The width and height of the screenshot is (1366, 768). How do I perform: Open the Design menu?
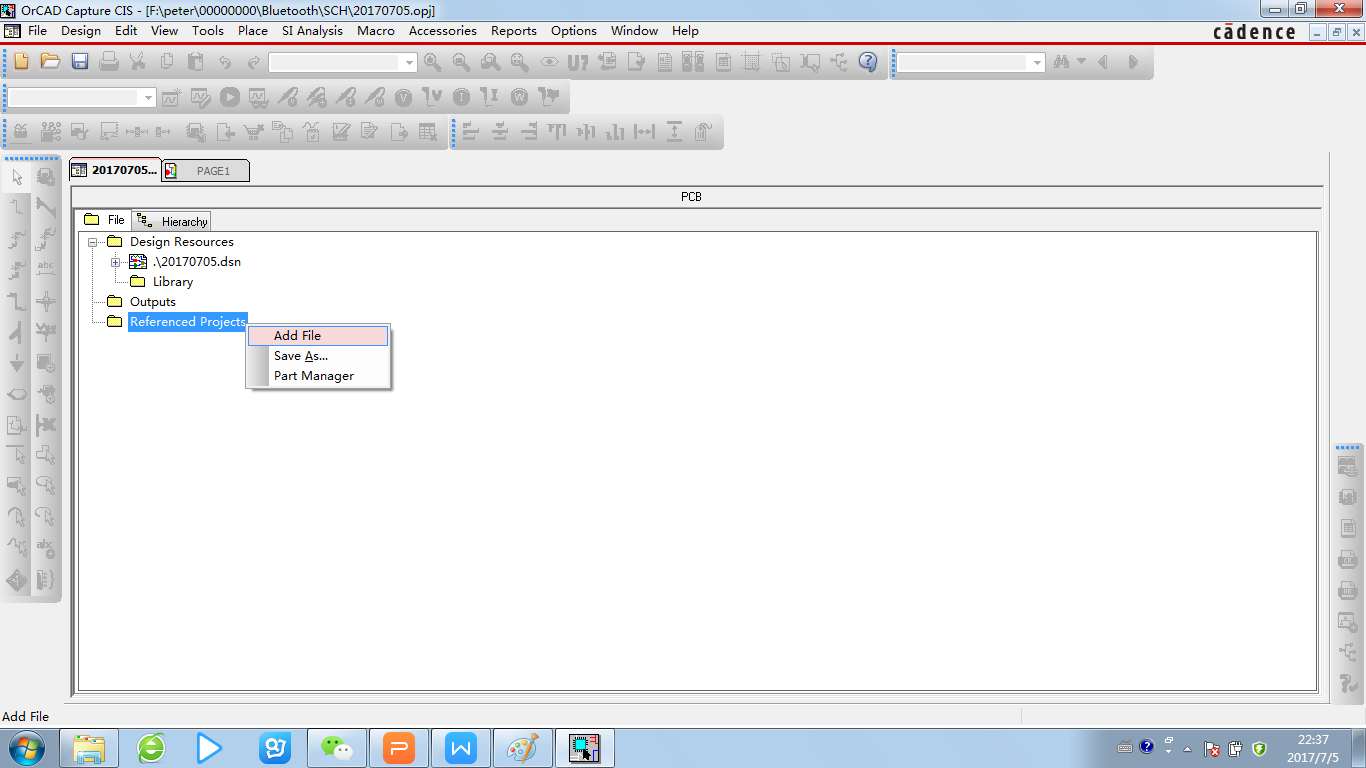81,31
